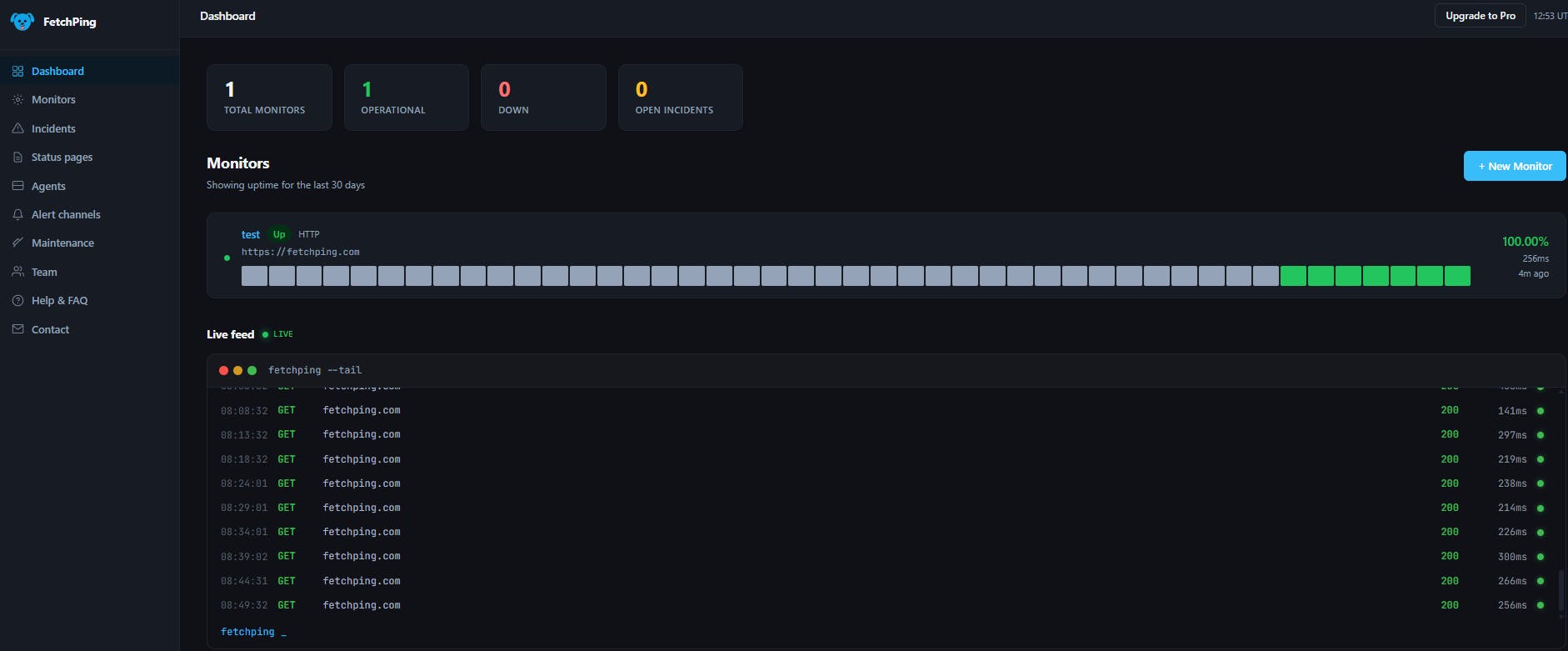Screen dimensions: 1568x651
Task: Open Maintenance from the sidebar
Action: point(89,243)
